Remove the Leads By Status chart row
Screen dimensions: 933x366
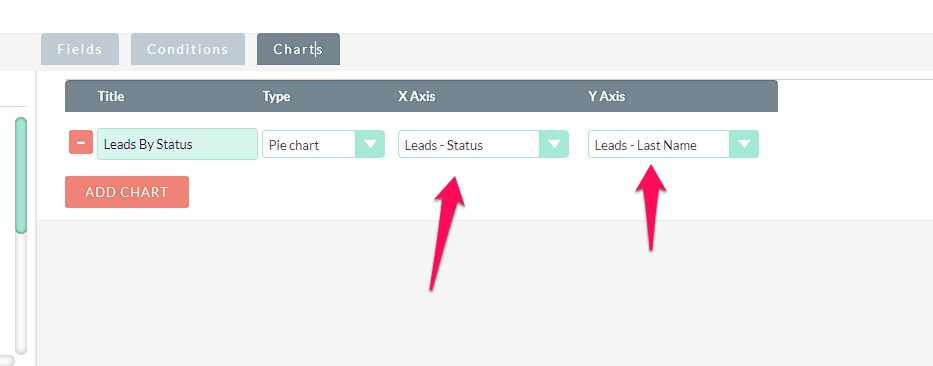[x=81, y=142]
